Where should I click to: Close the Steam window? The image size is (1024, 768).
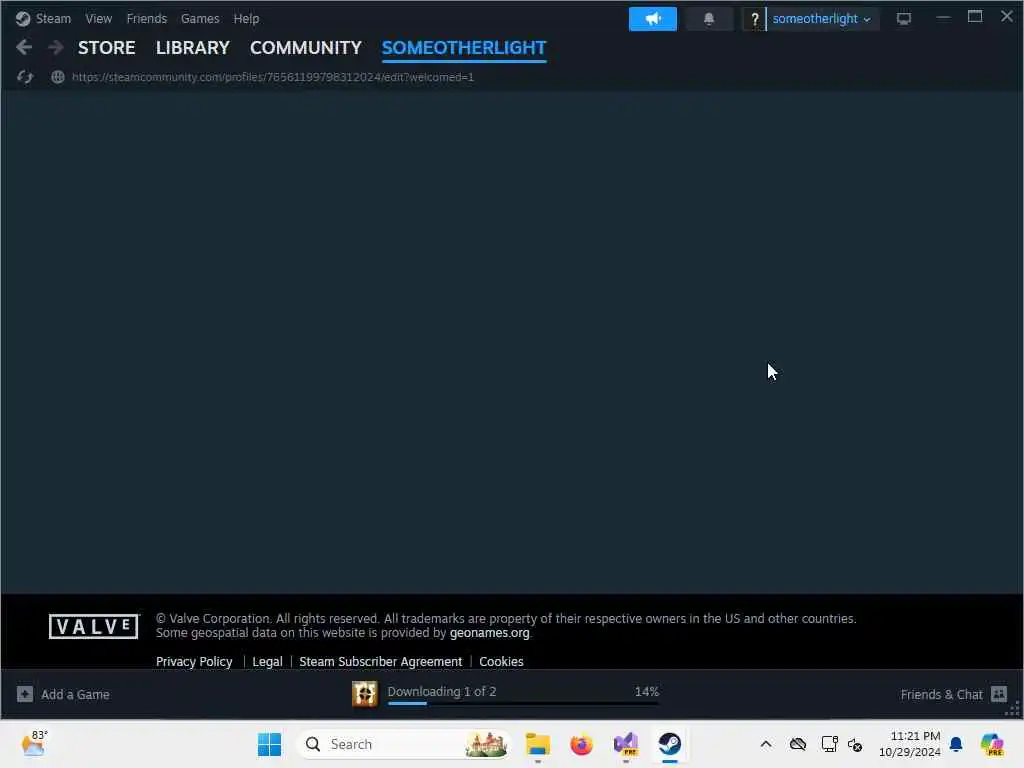coord(1006,16)
